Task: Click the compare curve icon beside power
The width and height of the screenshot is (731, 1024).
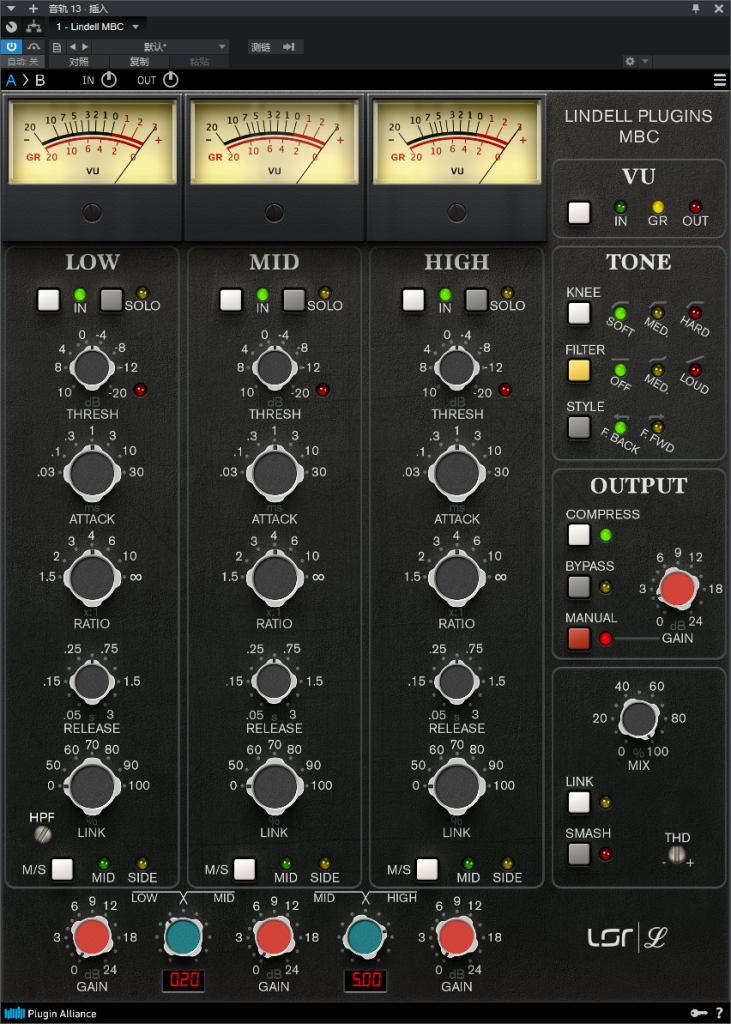Action: click(34, 47)
